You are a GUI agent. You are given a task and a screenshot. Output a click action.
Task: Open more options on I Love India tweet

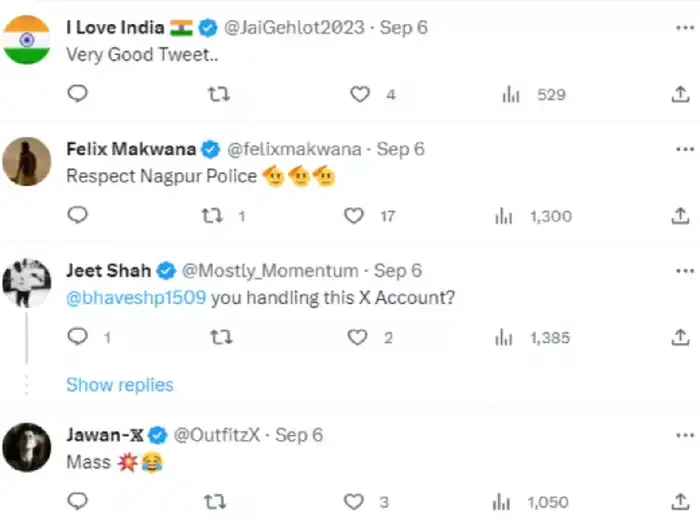[685, 28]
